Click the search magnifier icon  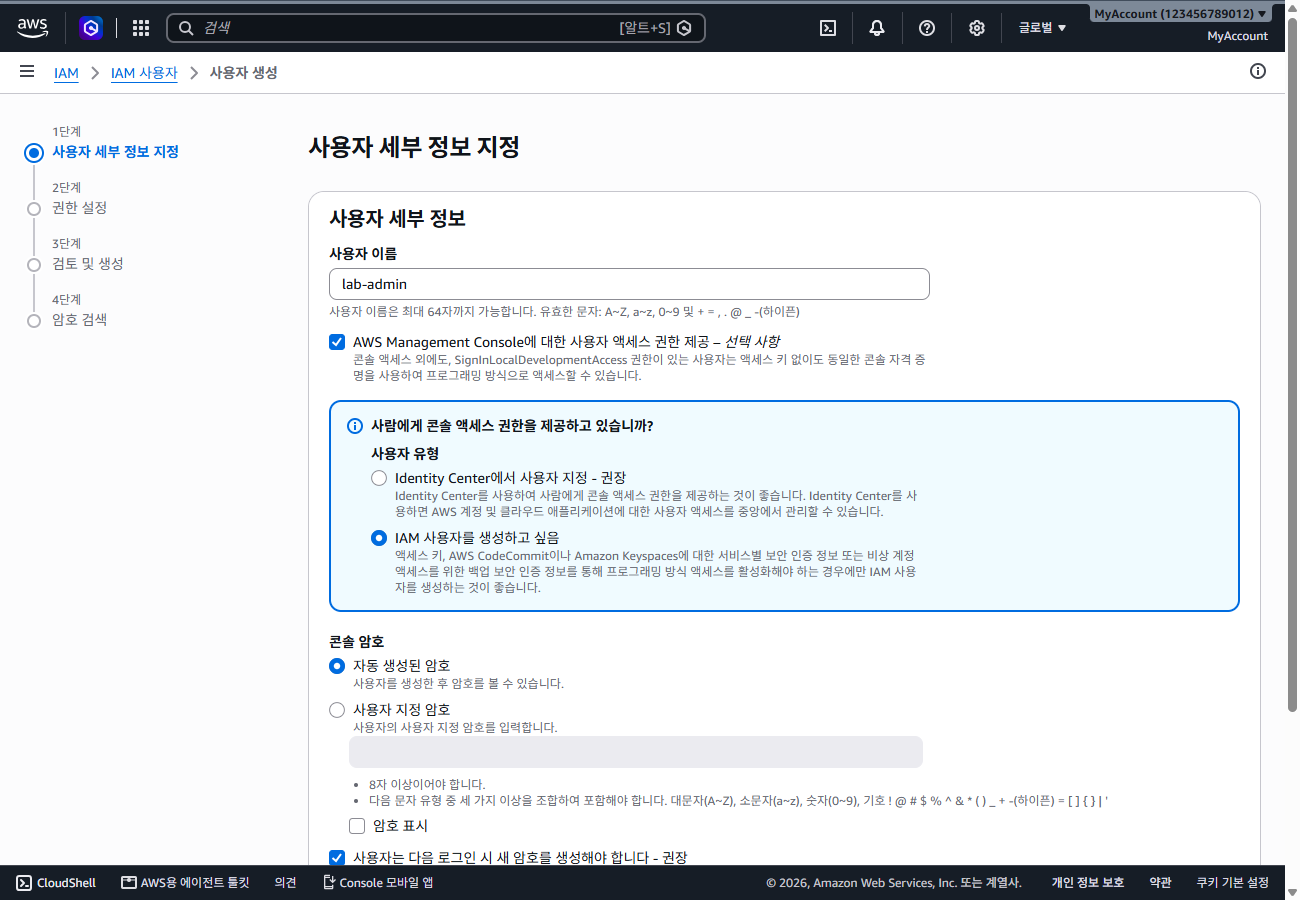coord(186,28)
